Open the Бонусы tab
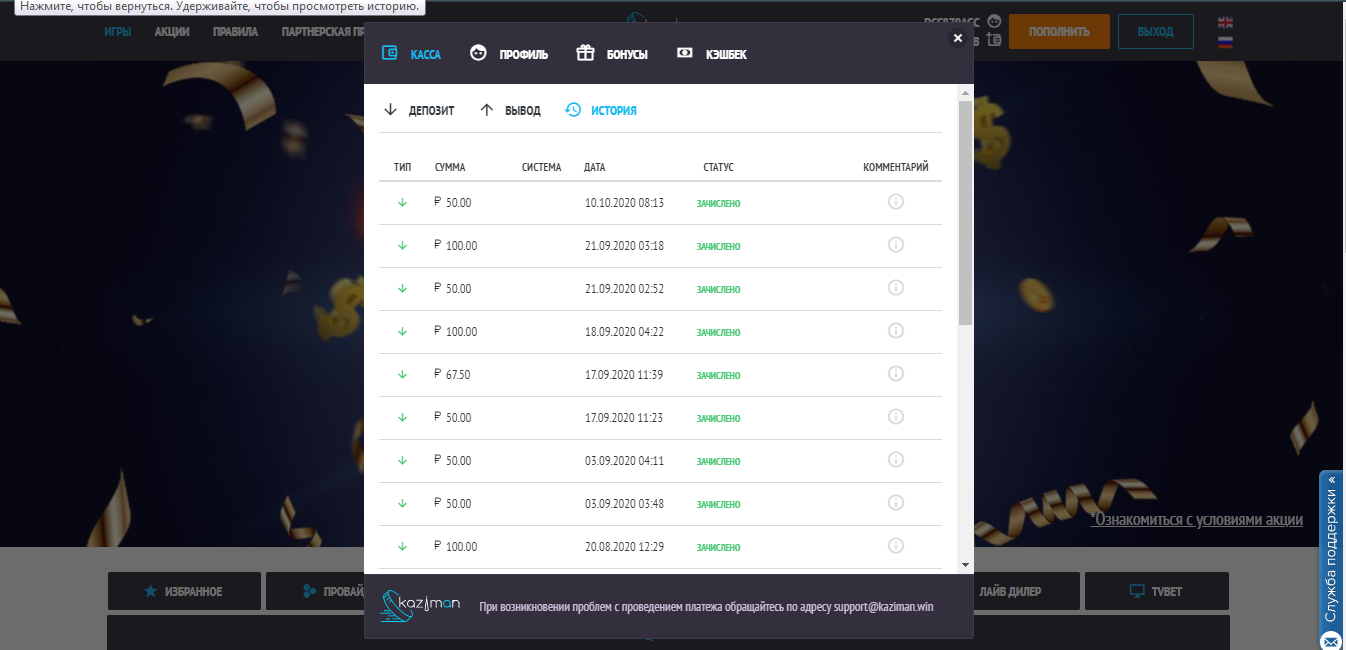Screen dimensions: 1346x650 (612, 54)
